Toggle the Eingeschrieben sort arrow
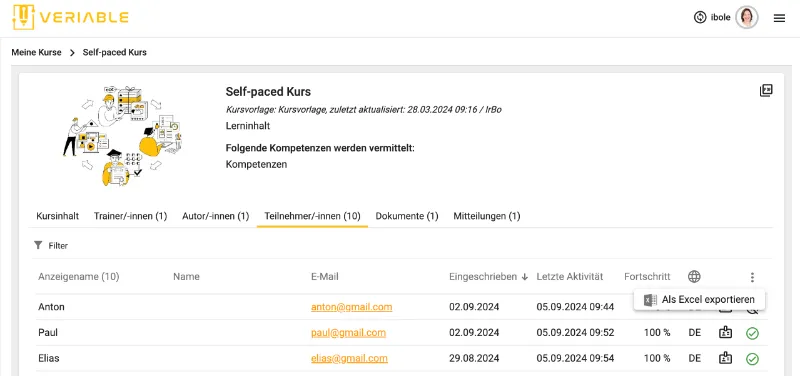800x376 pixels. (524, 277)
